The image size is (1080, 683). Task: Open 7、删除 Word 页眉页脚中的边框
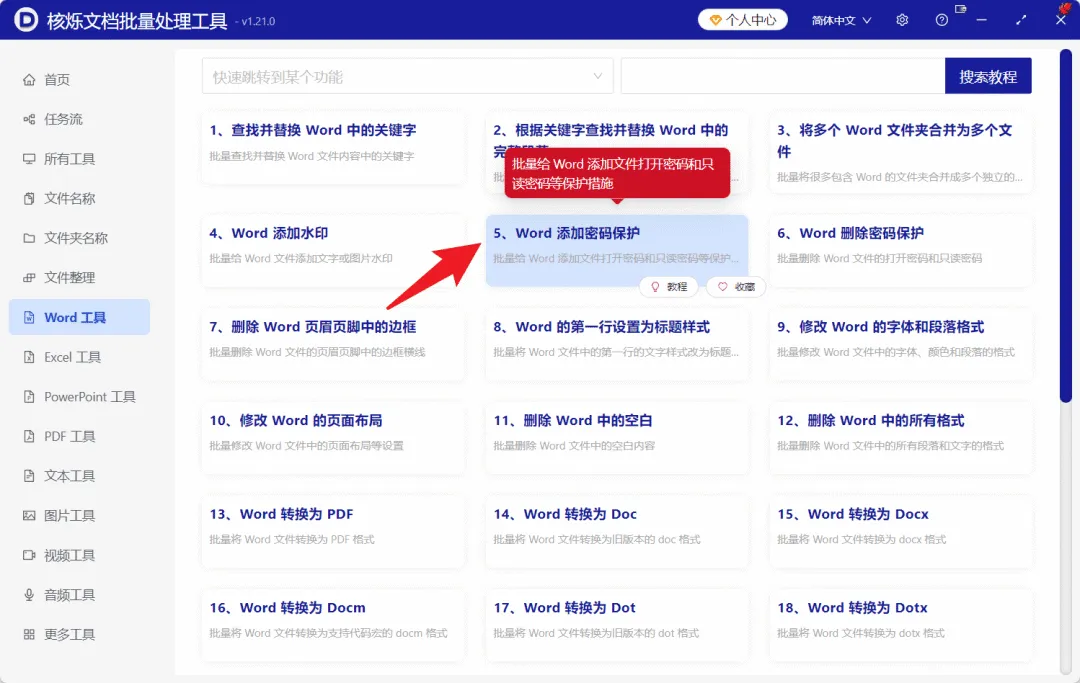pyautogui.click(x=333, y=344)
